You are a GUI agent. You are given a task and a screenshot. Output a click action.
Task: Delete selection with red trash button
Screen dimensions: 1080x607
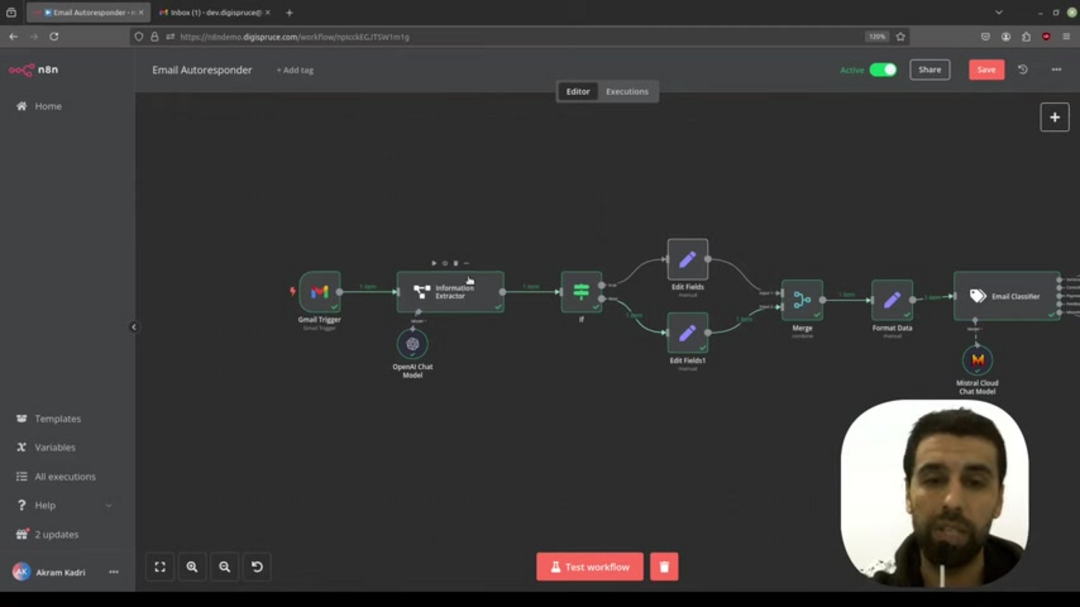pos(664,567)
